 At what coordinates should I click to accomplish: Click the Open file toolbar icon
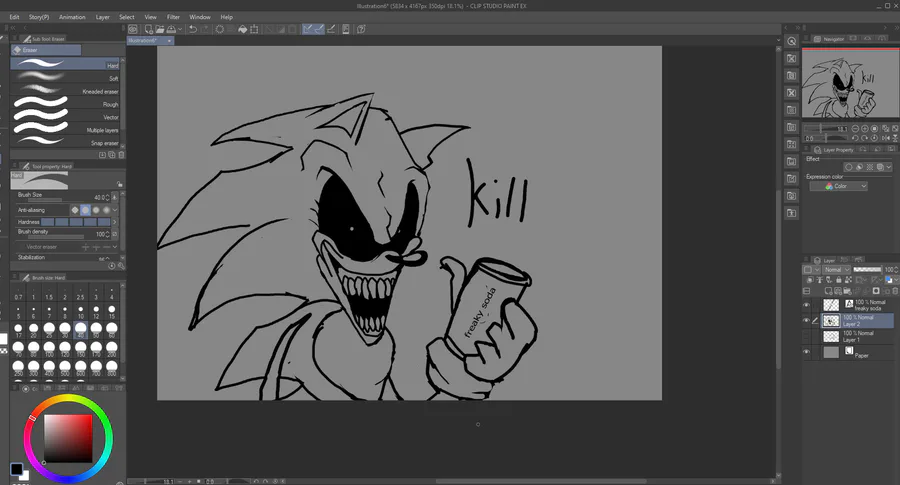click(x=160, y=29)
